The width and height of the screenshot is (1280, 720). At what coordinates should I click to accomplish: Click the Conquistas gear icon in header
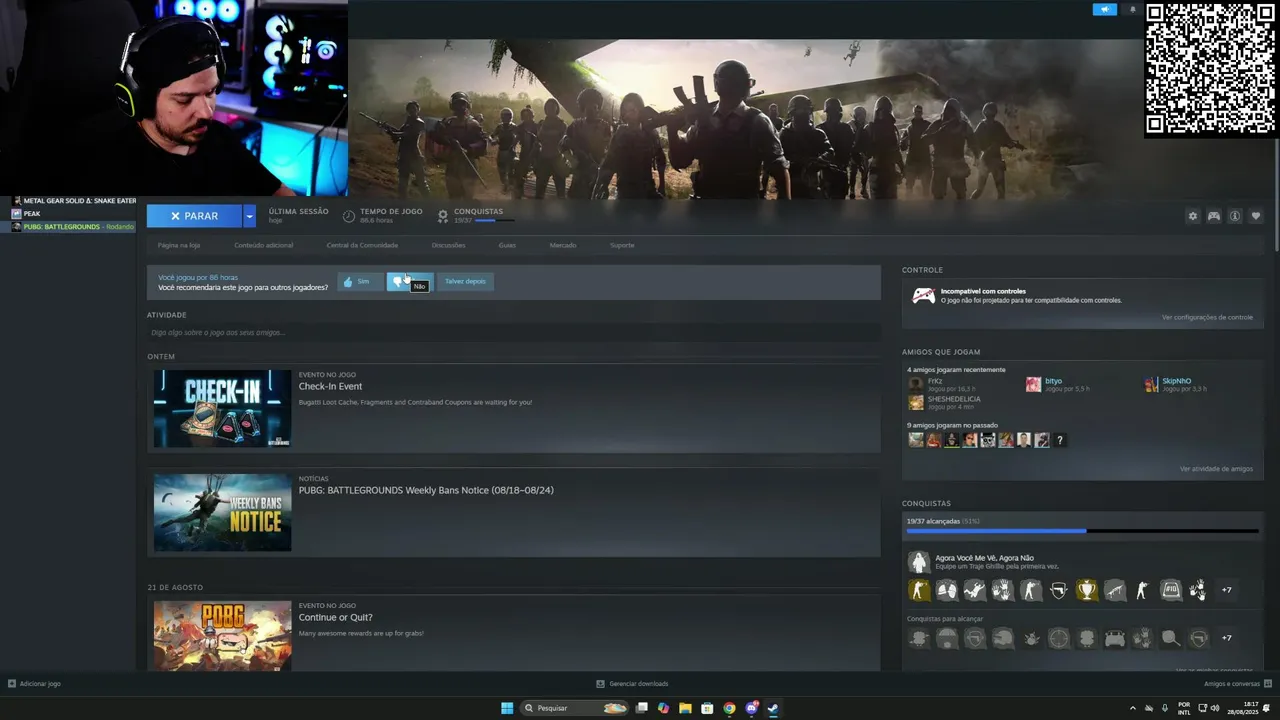(x=443, y=216)
